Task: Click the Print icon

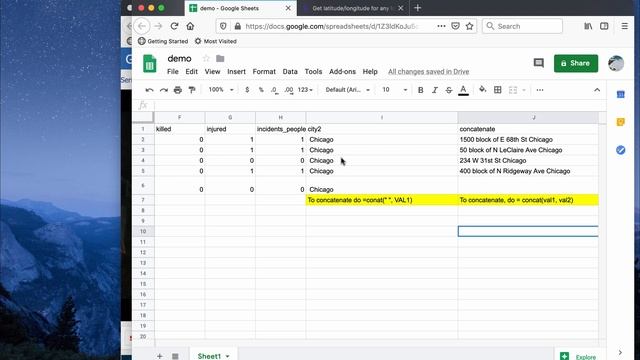Action: click(178, 90)
